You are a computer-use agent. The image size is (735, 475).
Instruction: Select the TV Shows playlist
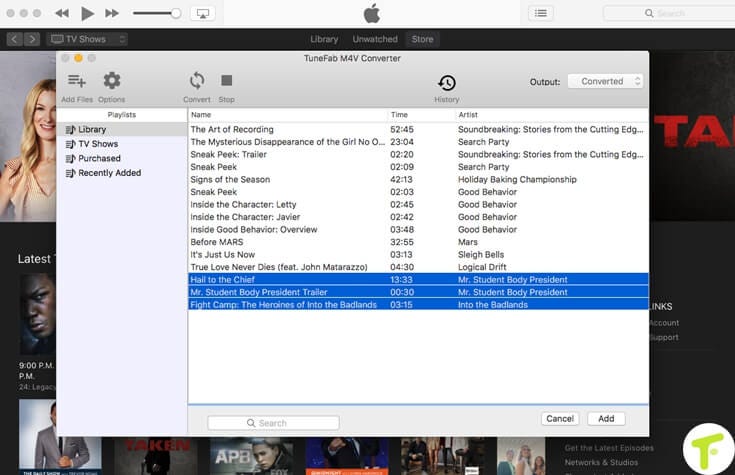(x=122, y=144)
